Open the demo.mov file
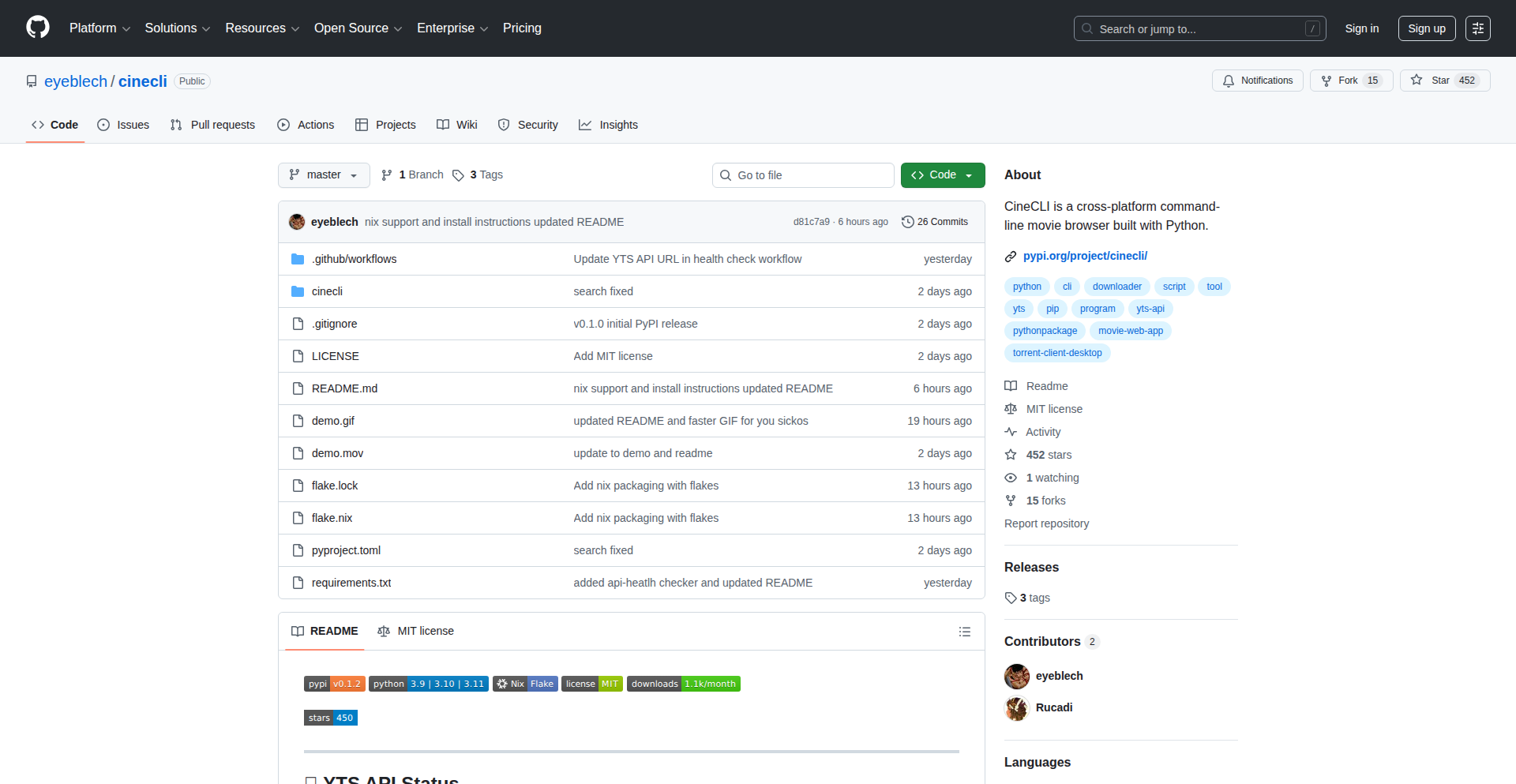 tap(337, 453)
